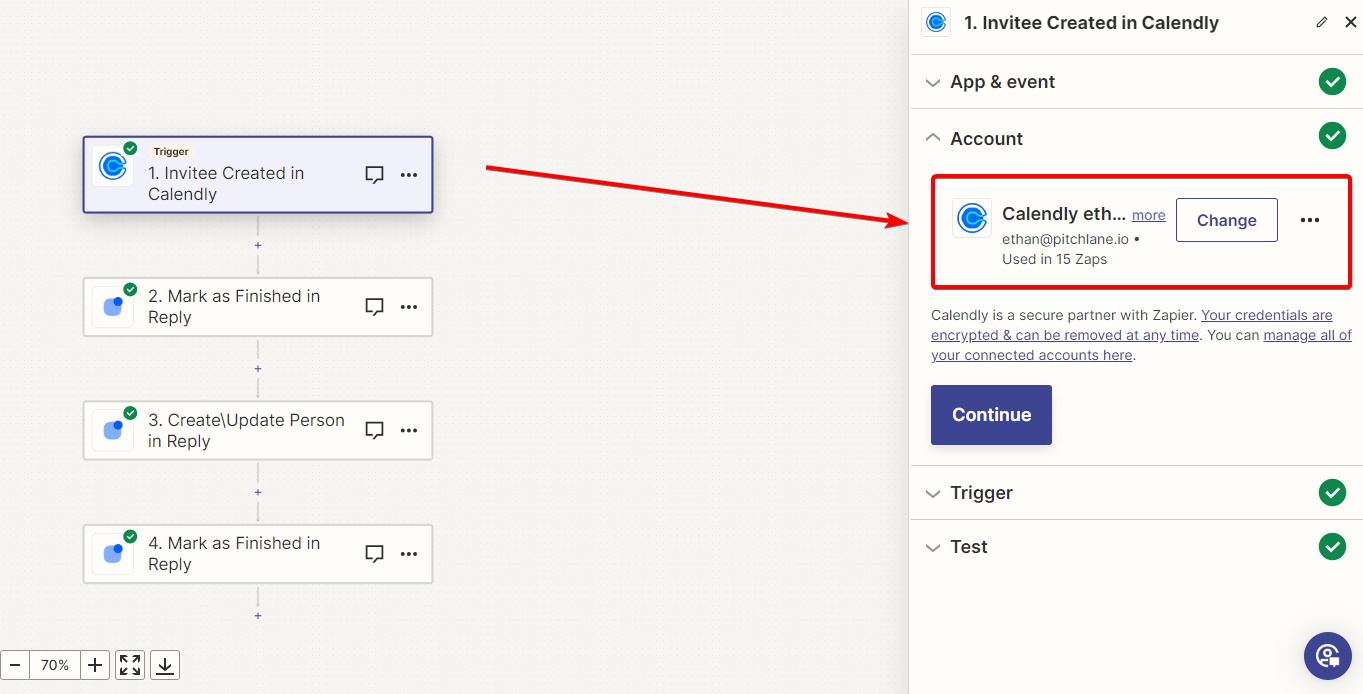This screenshot has width=1363, height=694.
Task: Expand the Test section
Action: [x=1136, y=547]
